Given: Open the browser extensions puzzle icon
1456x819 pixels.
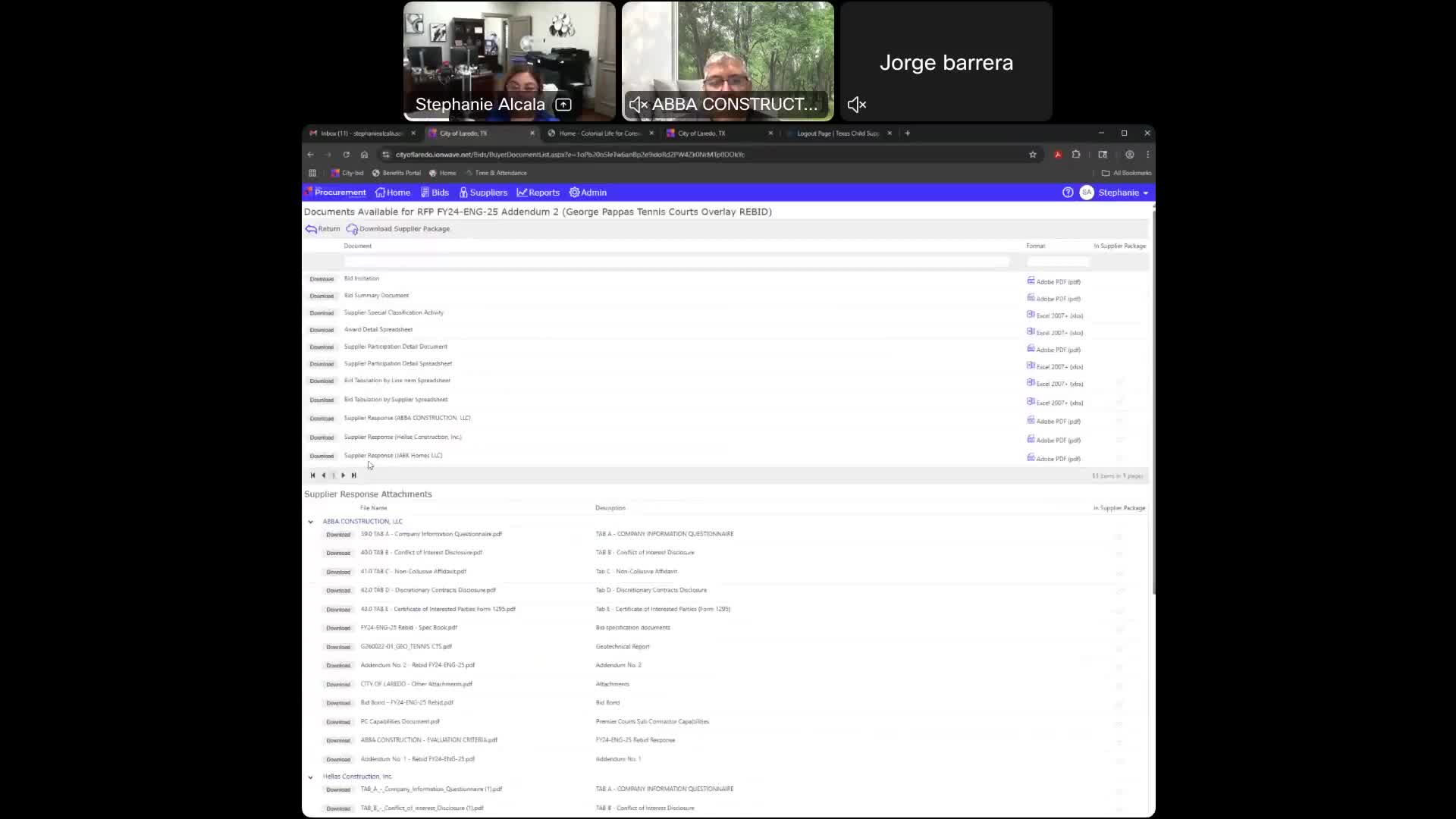Looking at the screenshot, I should click(x=1076, y=155).
